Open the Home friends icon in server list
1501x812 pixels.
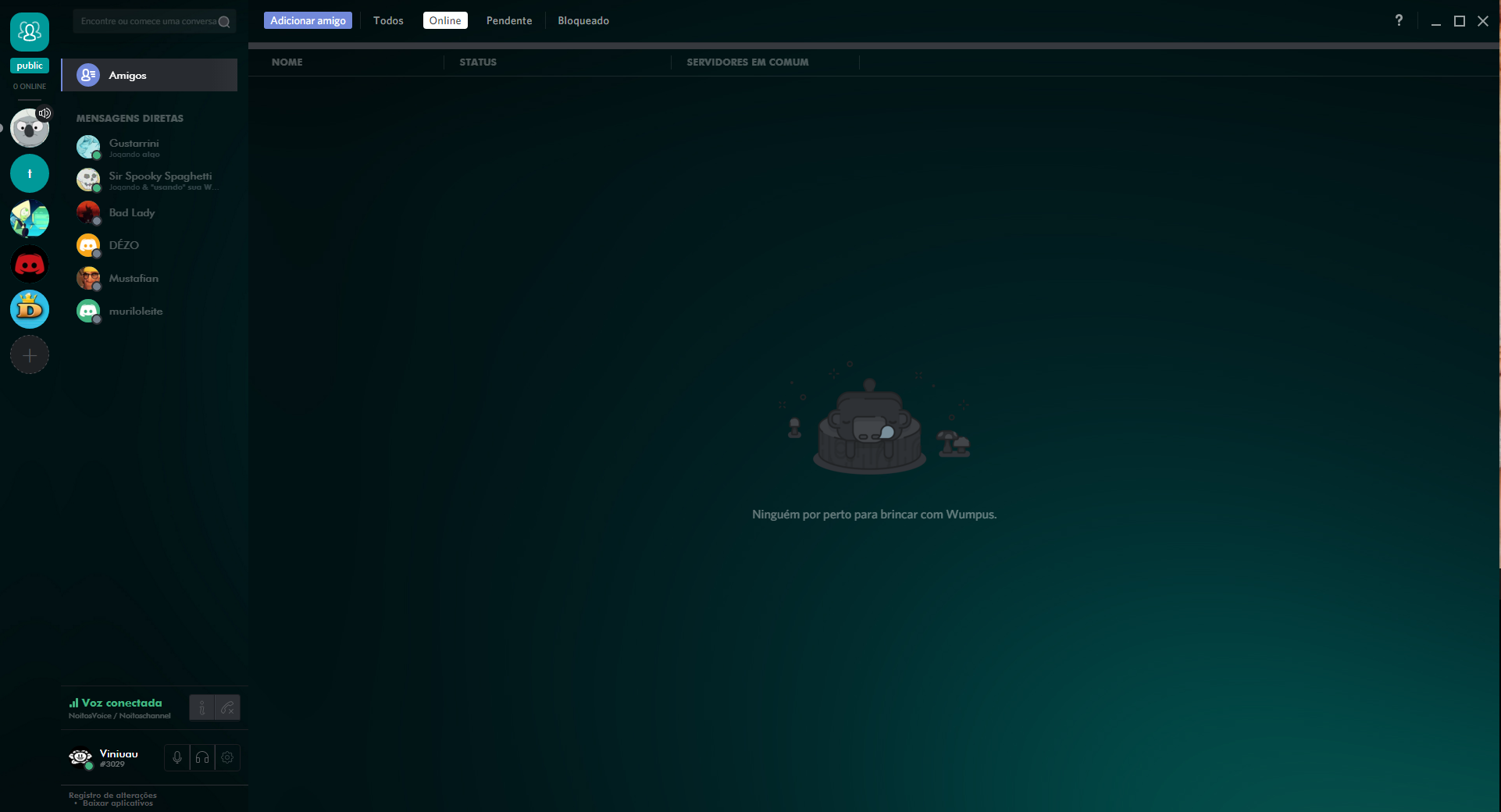tap(30, 32)
